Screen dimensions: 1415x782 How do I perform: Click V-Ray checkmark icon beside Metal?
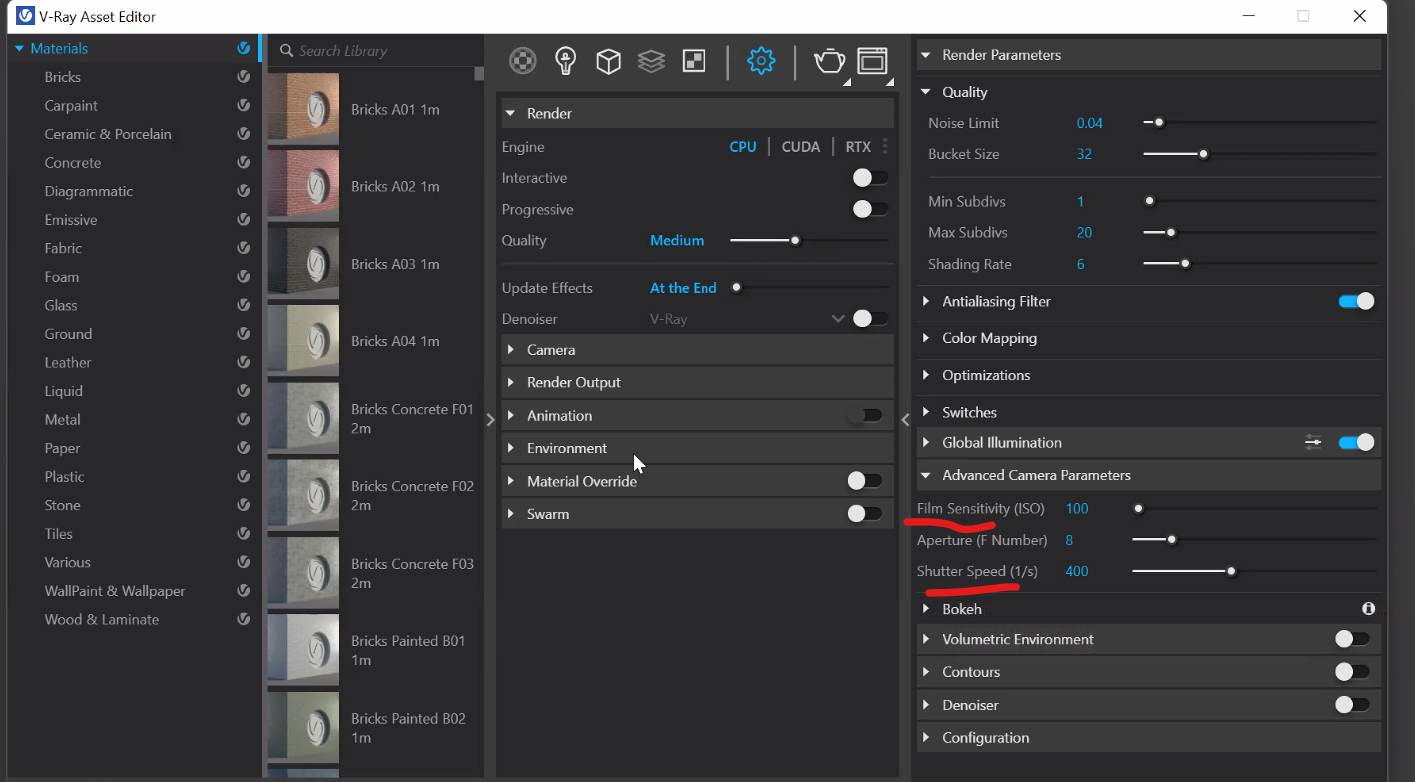point(243,419)
